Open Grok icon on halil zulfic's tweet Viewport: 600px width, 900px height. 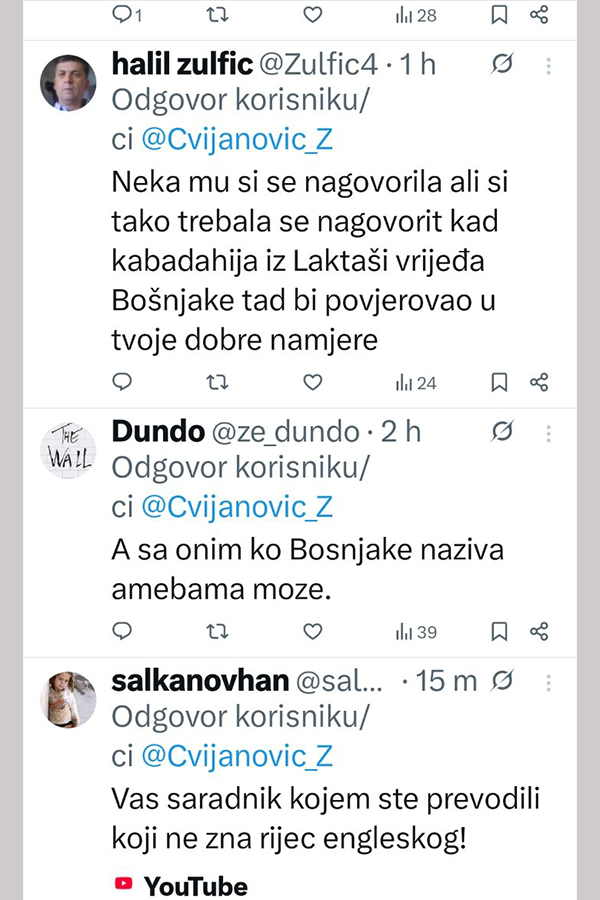tap(503, 65)
